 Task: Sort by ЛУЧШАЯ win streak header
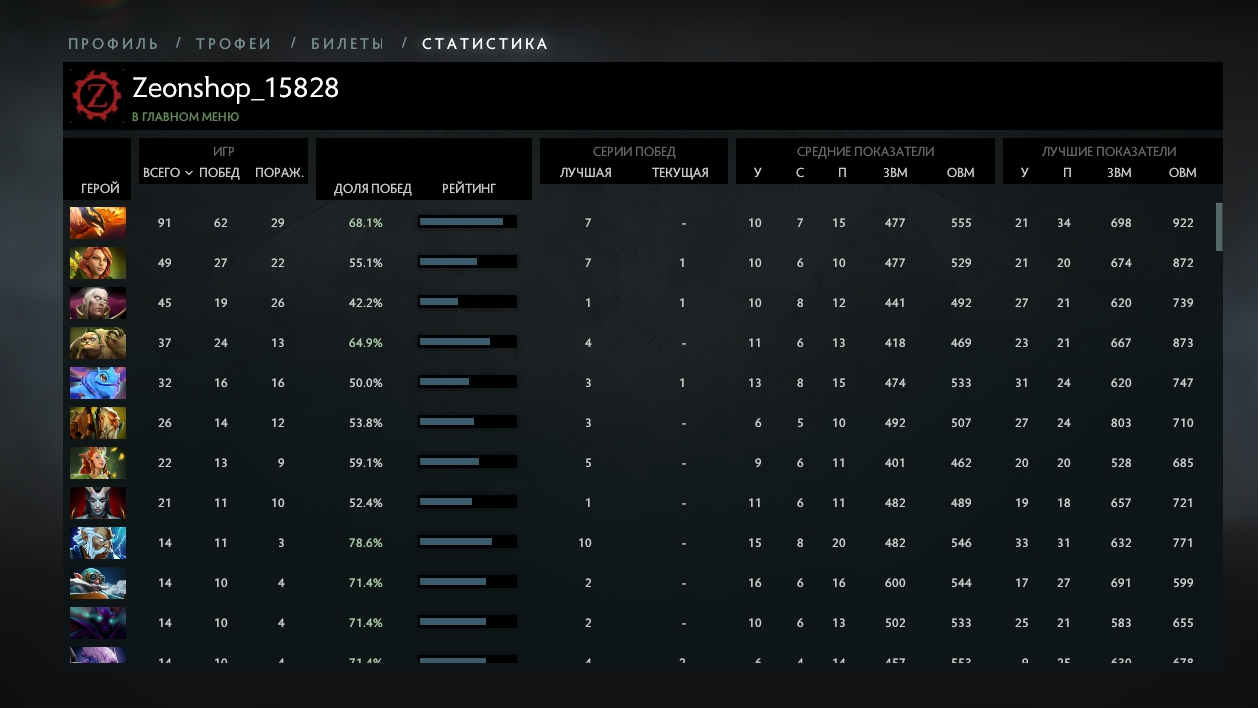[586, 173]
